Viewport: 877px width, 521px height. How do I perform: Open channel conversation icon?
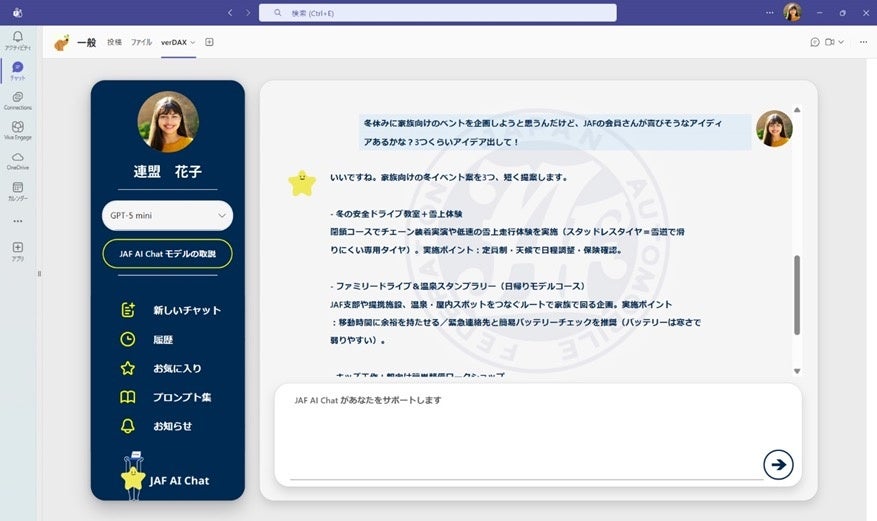click(815, 42)
